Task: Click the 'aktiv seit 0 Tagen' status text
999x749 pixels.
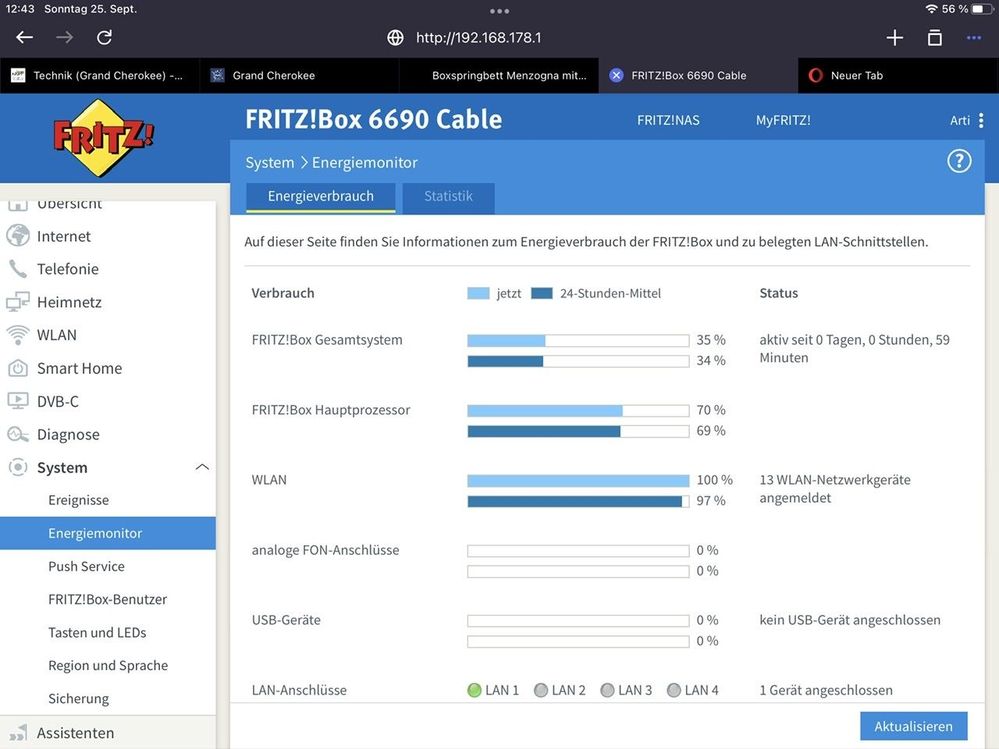Action: [854, 348]
